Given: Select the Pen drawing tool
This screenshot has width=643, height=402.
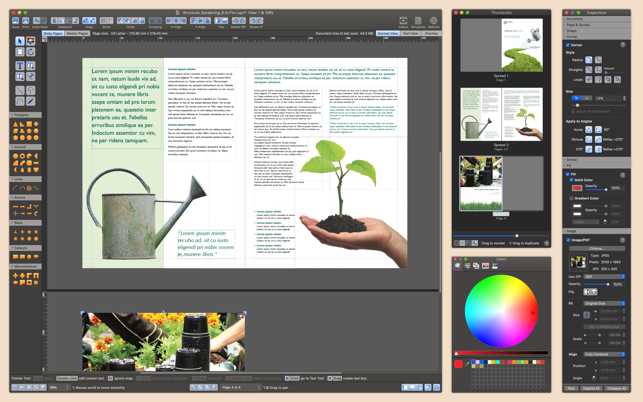Looking at the screenshot, I should tap(31, 101).
